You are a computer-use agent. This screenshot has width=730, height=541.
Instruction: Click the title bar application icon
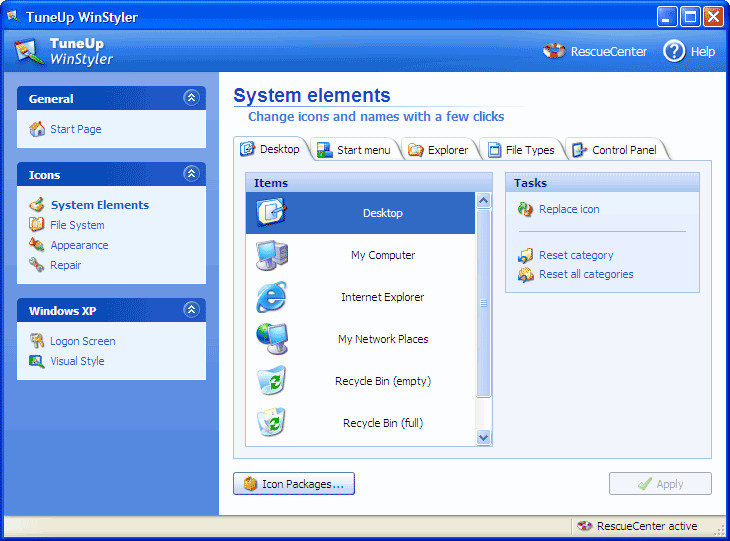14,17
